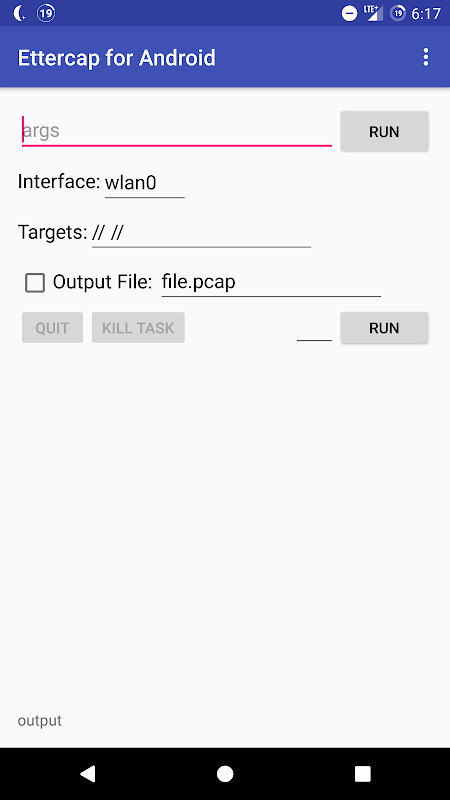The height and width of the screenshot is (800, 450).
Task: Click the KILL TASK button
Action: click(138, 328)
